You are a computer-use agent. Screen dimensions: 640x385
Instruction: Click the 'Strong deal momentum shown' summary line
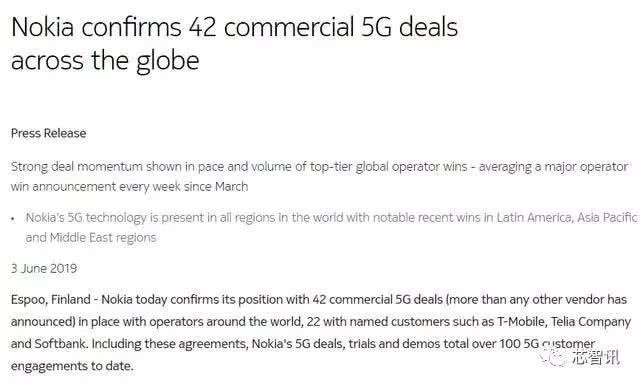coord(319,167)
